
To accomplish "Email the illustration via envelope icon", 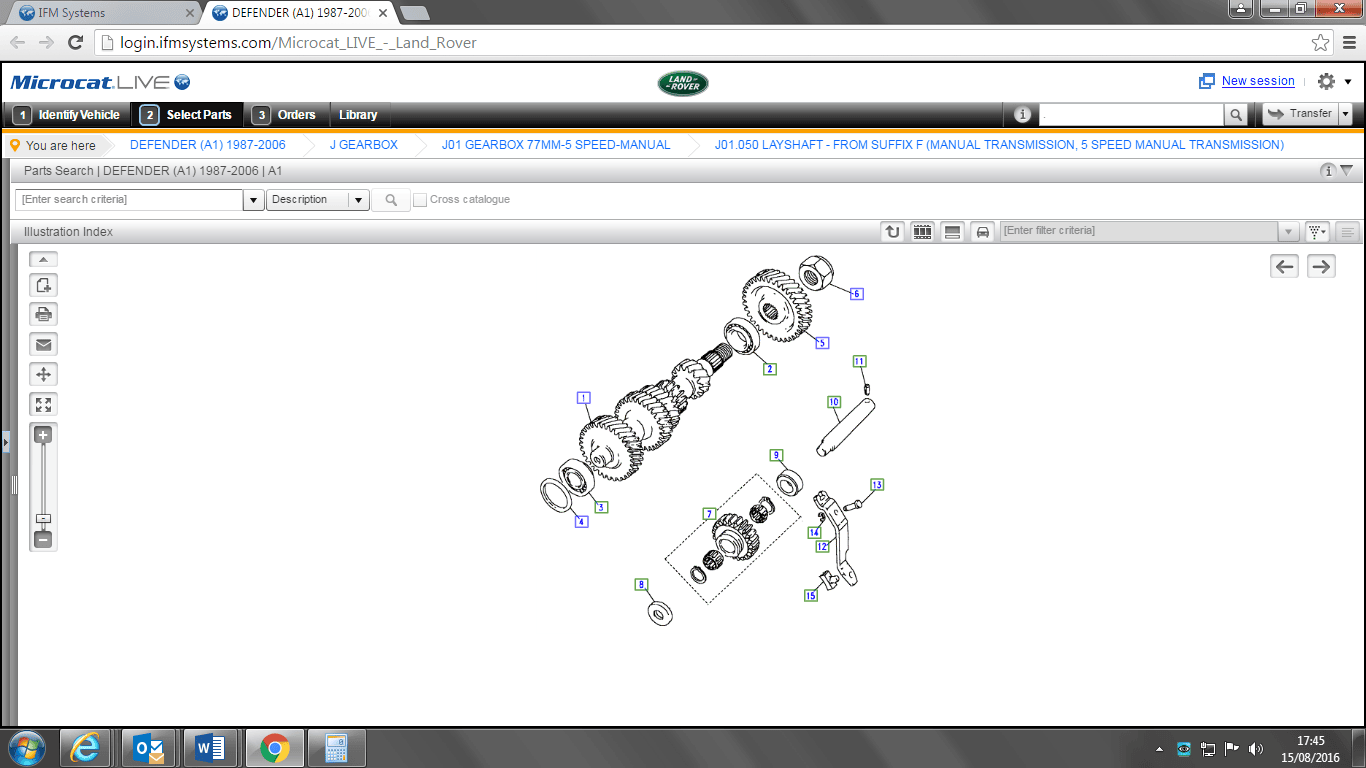I will 44,344.
